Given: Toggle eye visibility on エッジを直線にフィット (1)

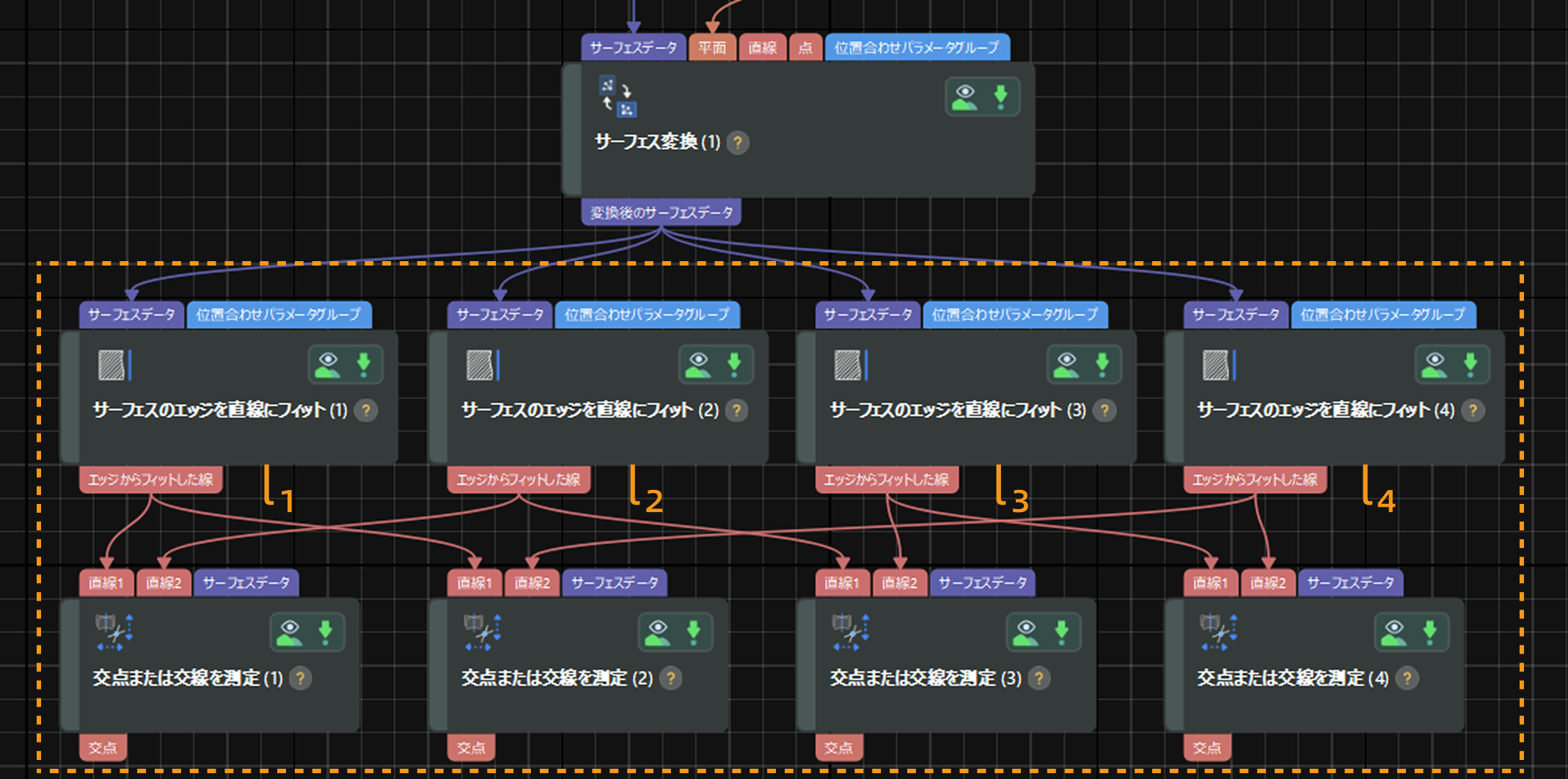Looking at the screenshot, I should [x=328, y=365].
